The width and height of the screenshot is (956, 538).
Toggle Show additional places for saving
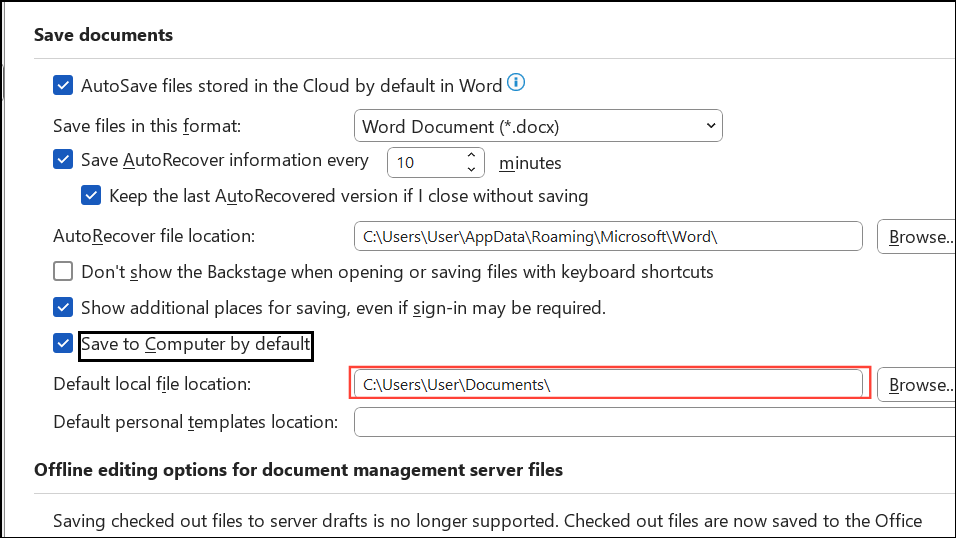pos(63,308)
